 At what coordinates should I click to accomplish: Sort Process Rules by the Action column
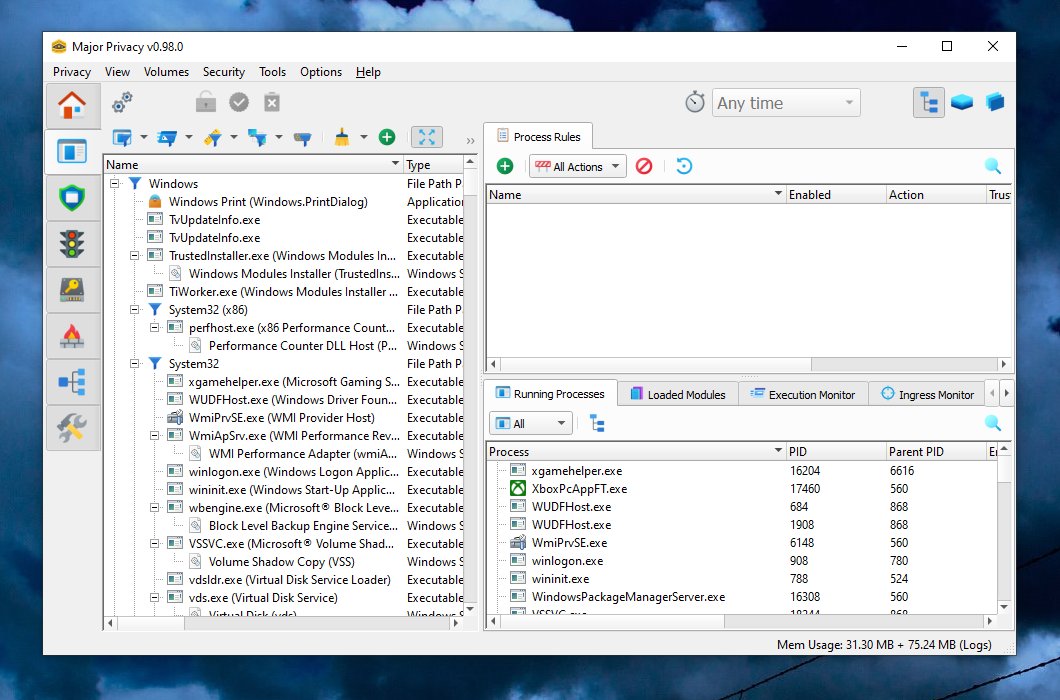(x=935, y=195)
